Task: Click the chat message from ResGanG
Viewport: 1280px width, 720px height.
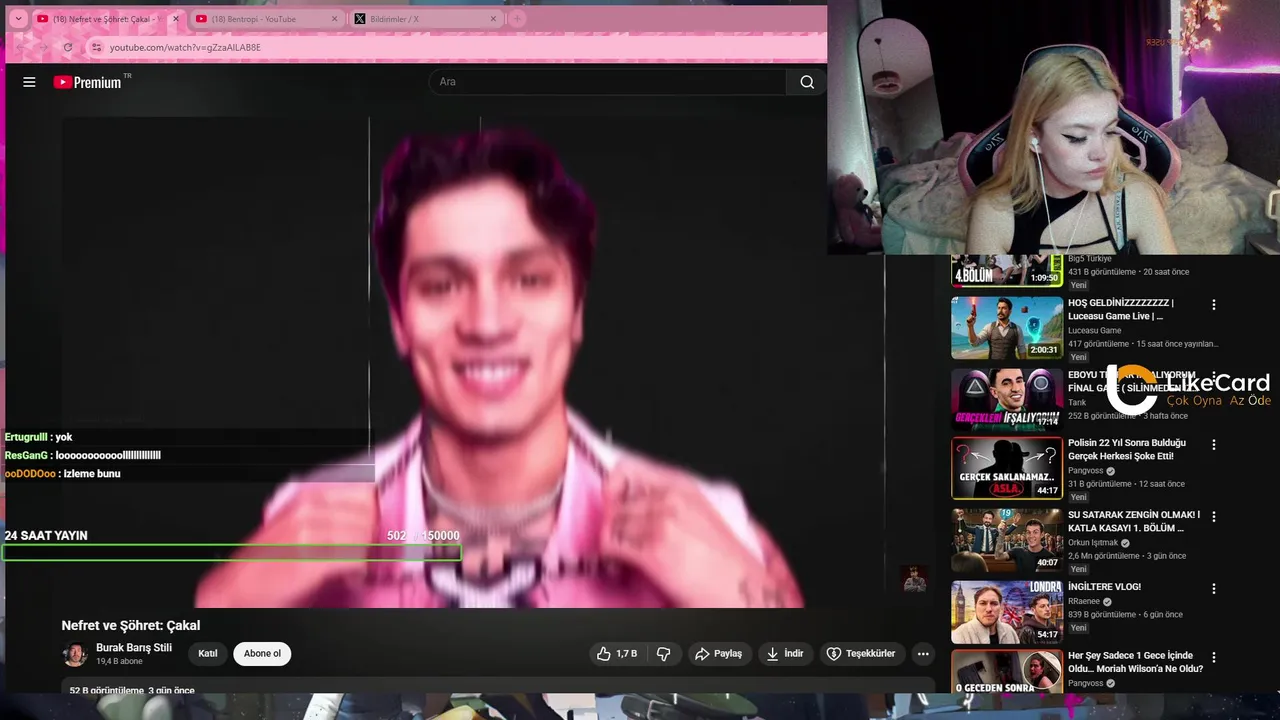Action: (82, 455)
